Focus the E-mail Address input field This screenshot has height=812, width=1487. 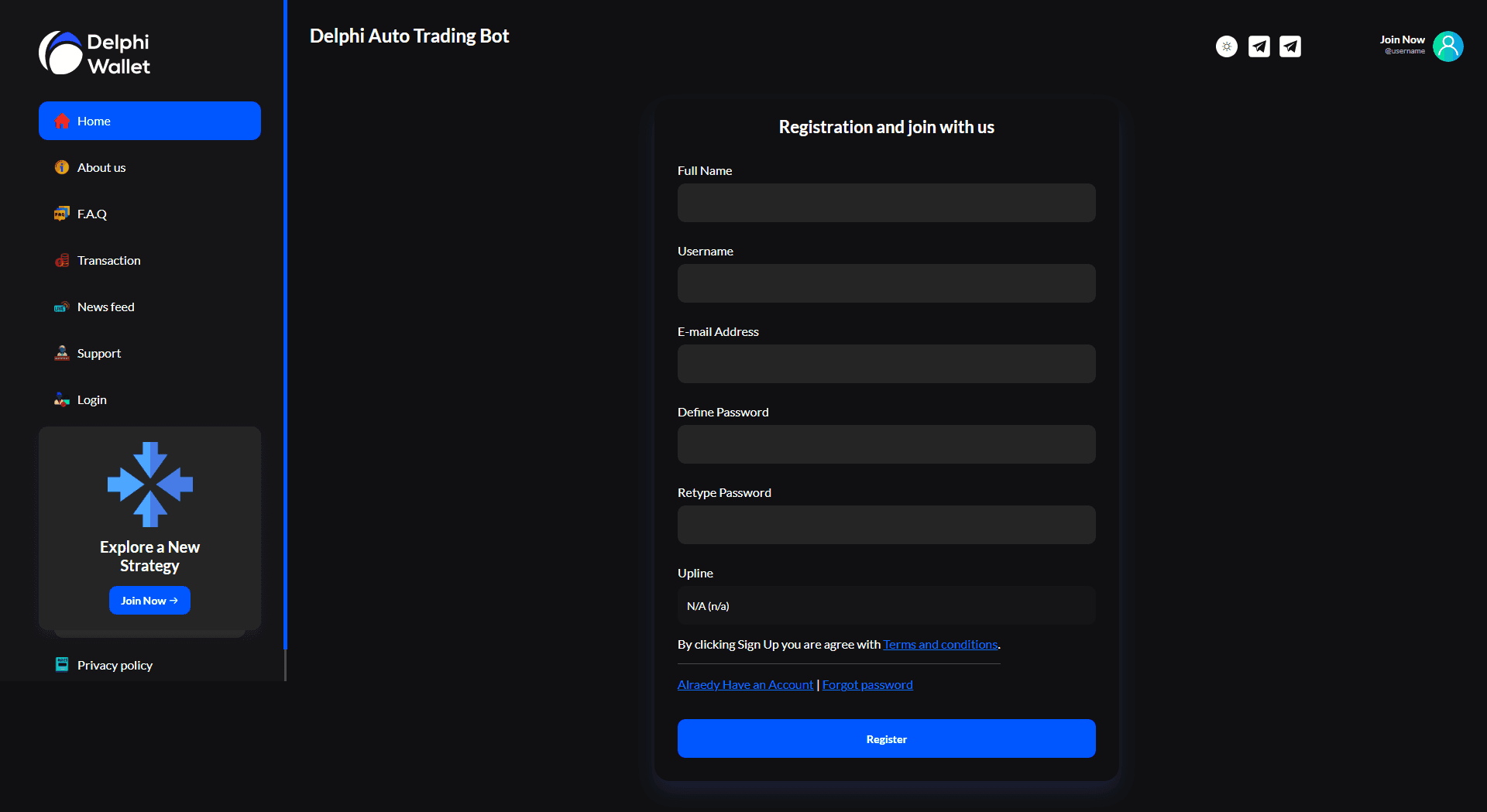[887, 364]
